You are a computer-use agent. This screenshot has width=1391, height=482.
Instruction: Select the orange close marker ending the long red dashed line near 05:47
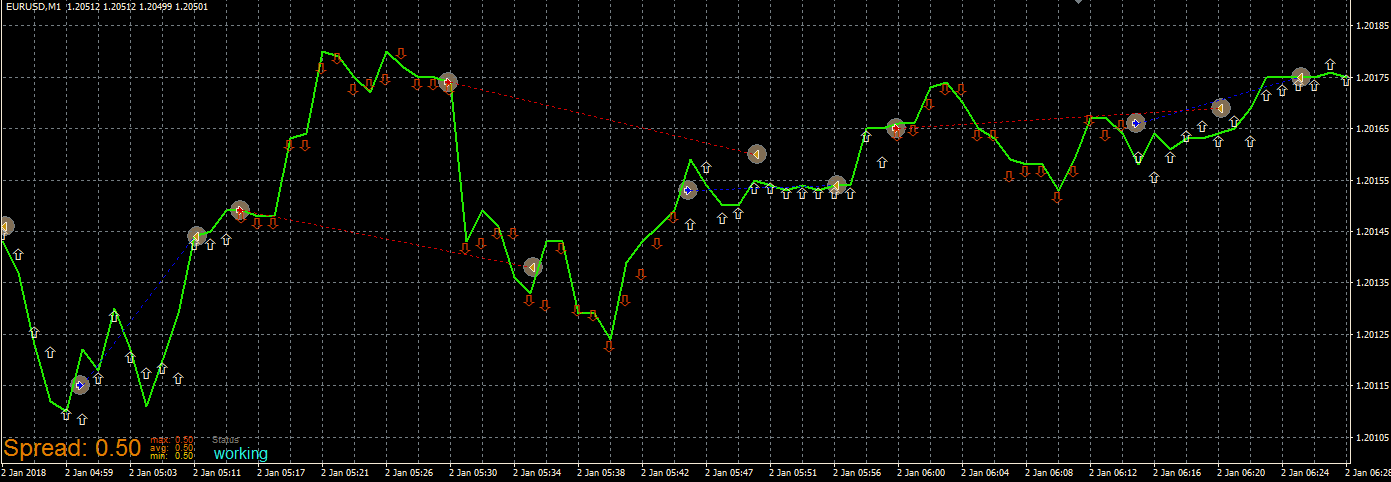click(757, 154)
